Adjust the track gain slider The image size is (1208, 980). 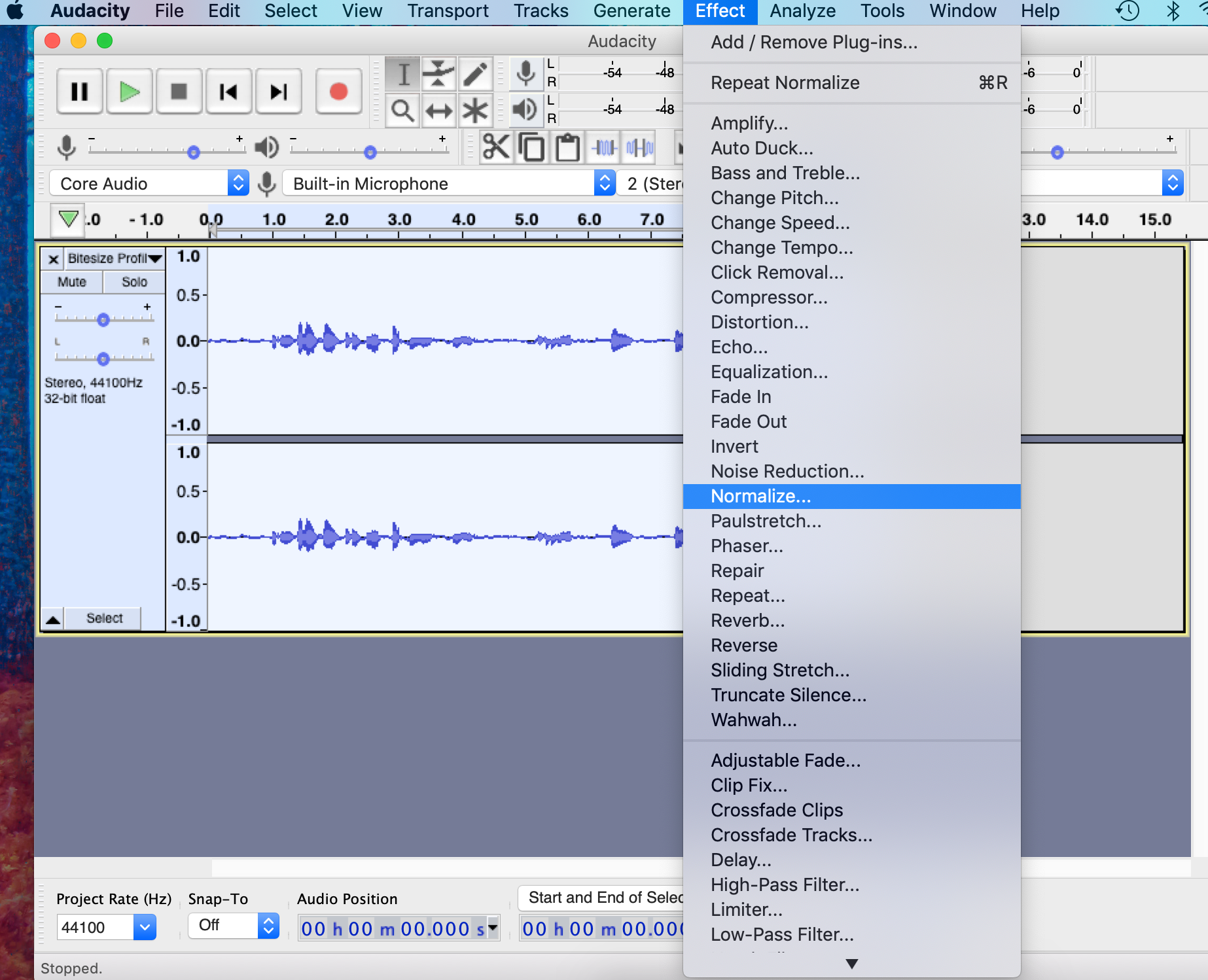[x=103, y=320]
